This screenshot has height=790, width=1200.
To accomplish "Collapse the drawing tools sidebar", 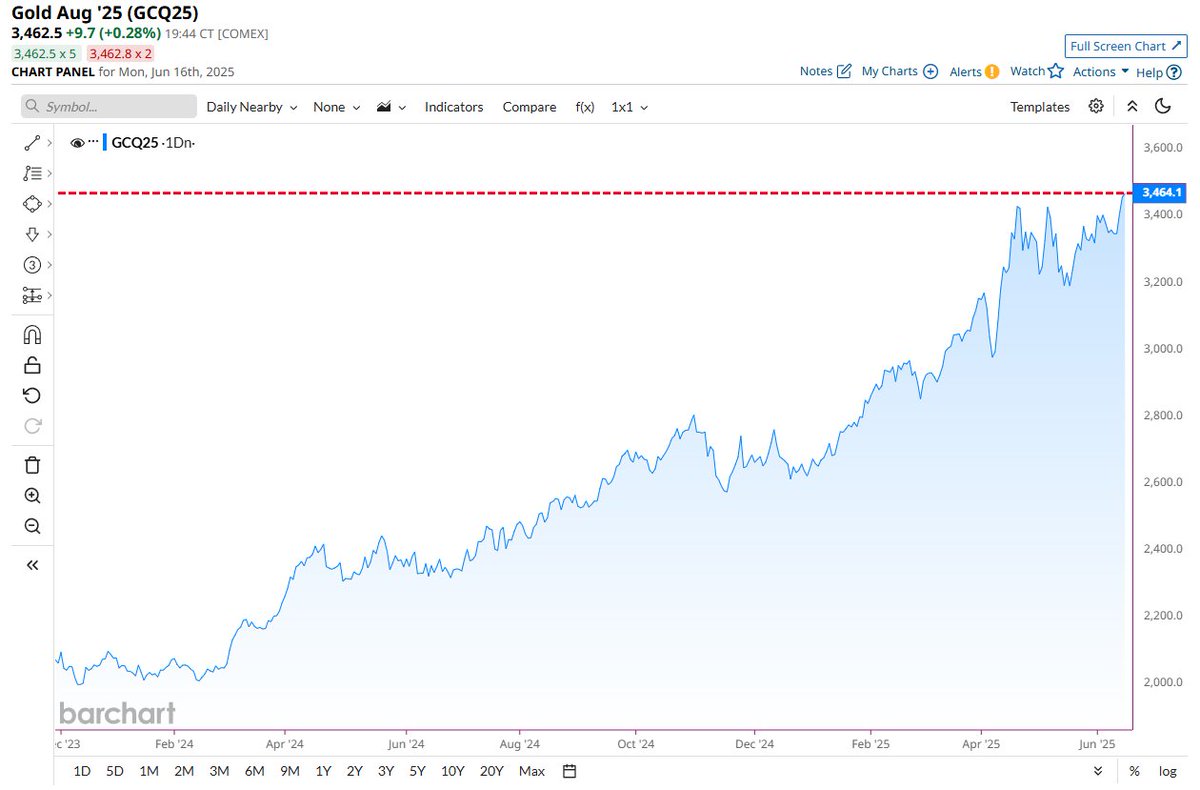I will [x=32, y=565].
